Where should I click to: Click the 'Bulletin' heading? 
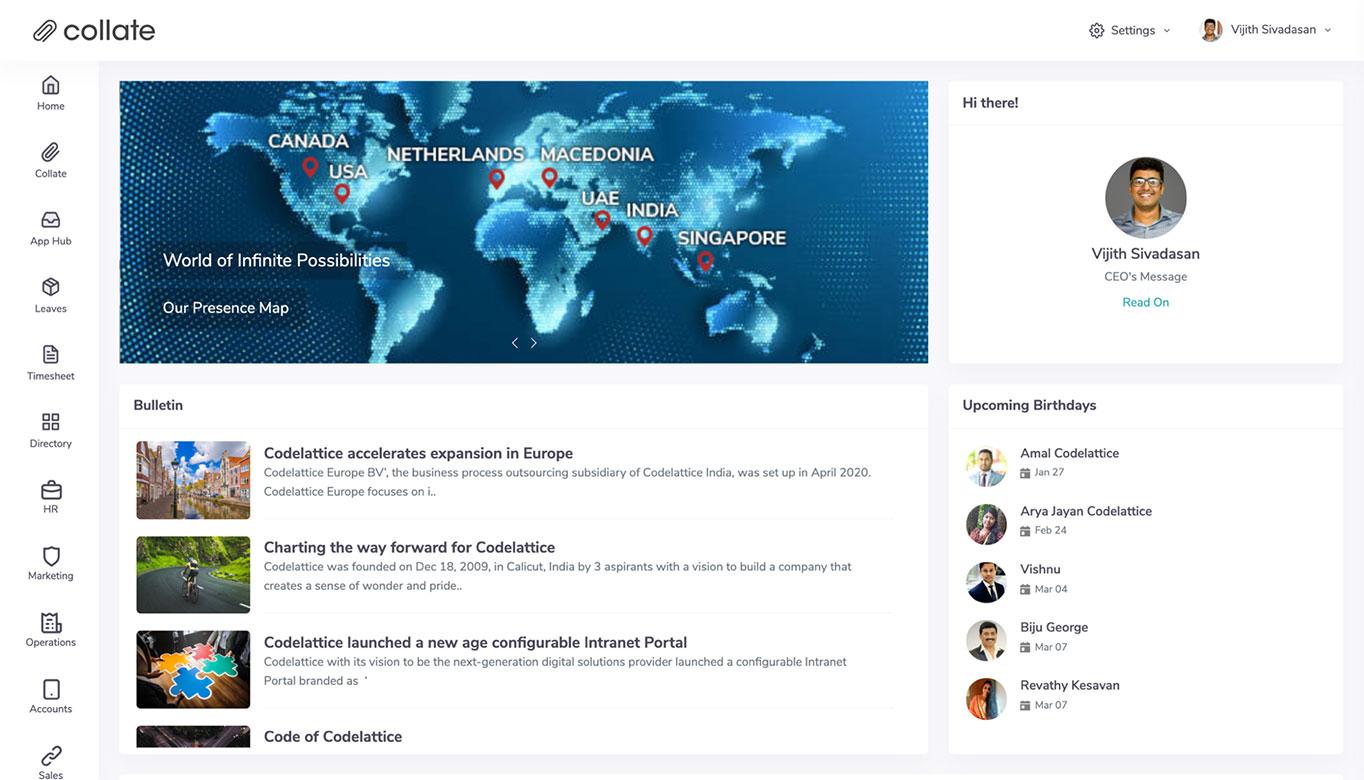click(158, 405)
